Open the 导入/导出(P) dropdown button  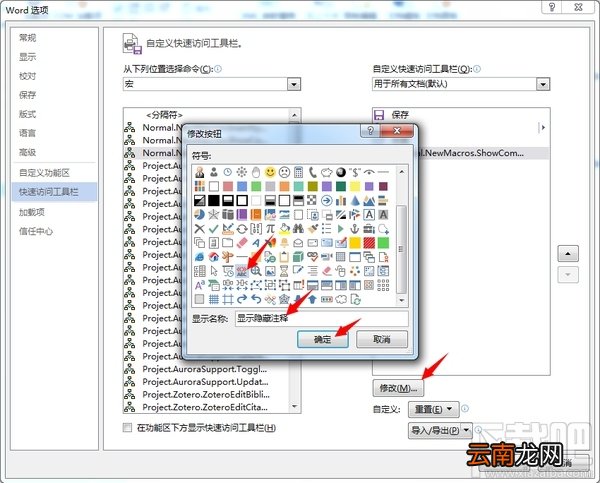(440, 431)
